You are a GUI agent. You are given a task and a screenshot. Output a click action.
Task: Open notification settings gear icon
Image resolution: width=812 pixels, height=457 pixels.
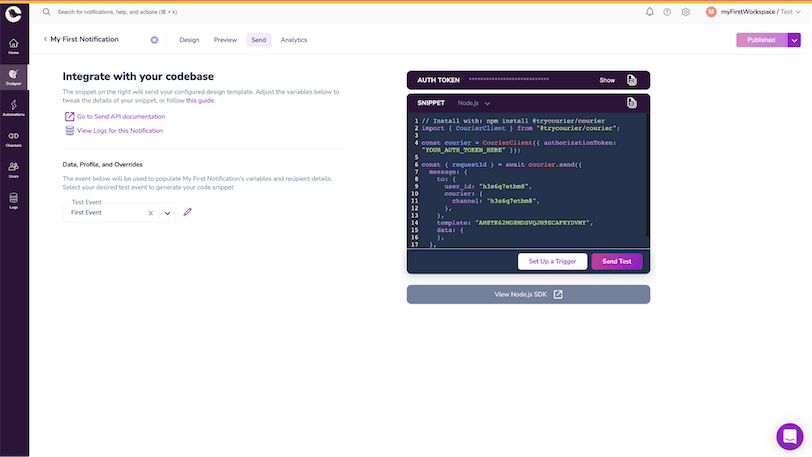[154, 40]
